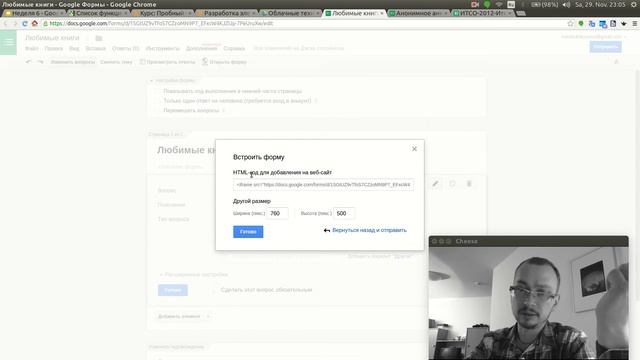The height and width of the screenshot is (360, 640).
Task: Click duplicate question icon
Action: (x=452, y=184)
